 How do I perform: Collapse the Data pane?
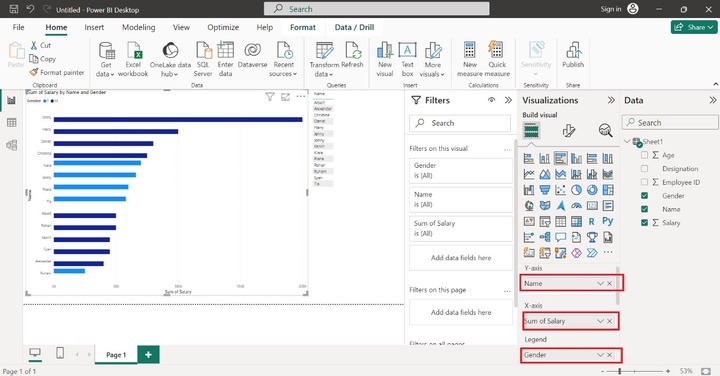point(712,100)
